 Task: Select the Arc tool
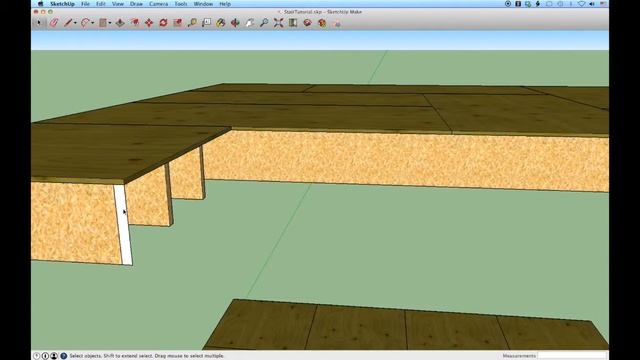pyautogui.click(x=85, y=23)
